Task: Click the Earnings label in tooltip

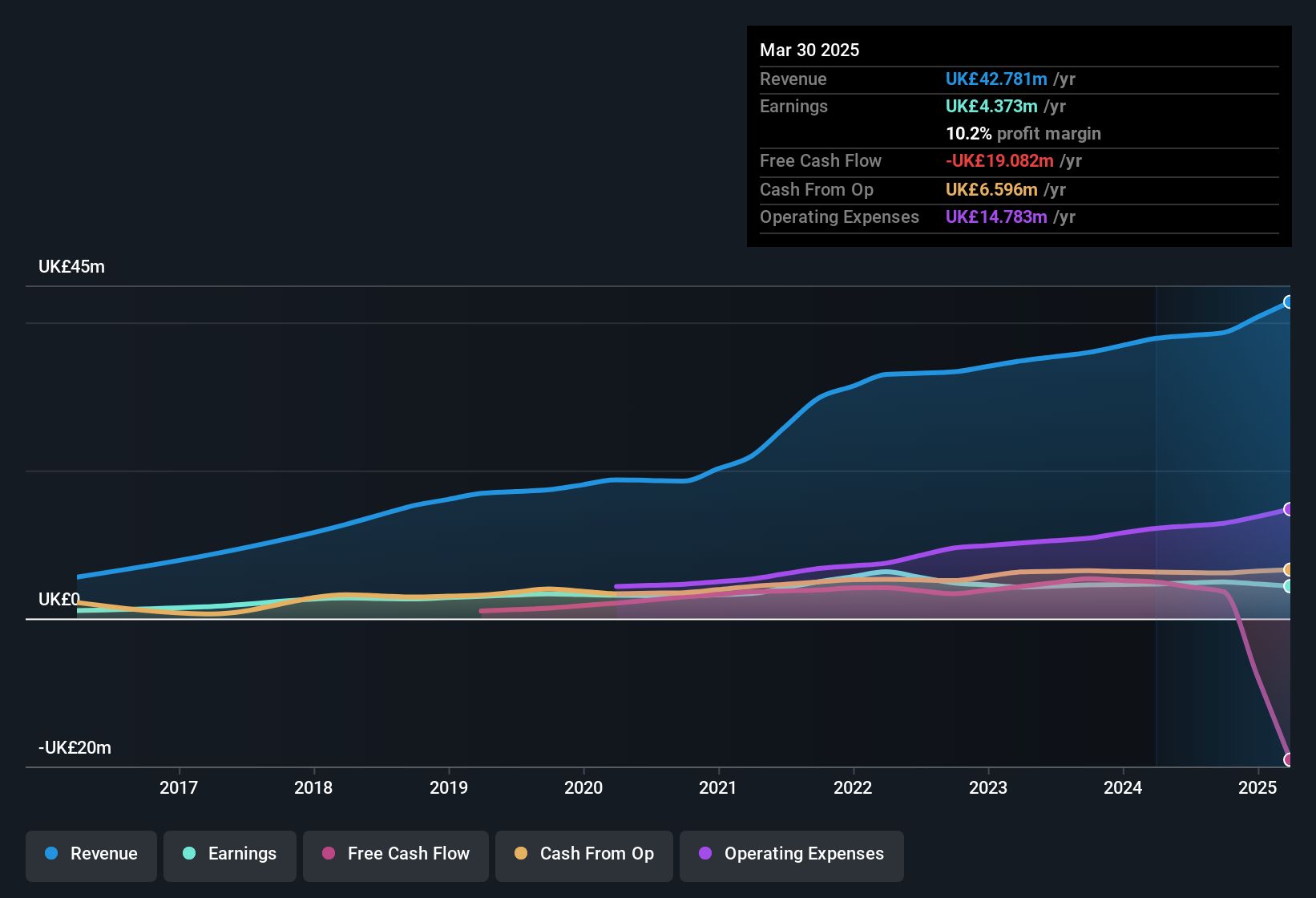Action: coord(793,107)
